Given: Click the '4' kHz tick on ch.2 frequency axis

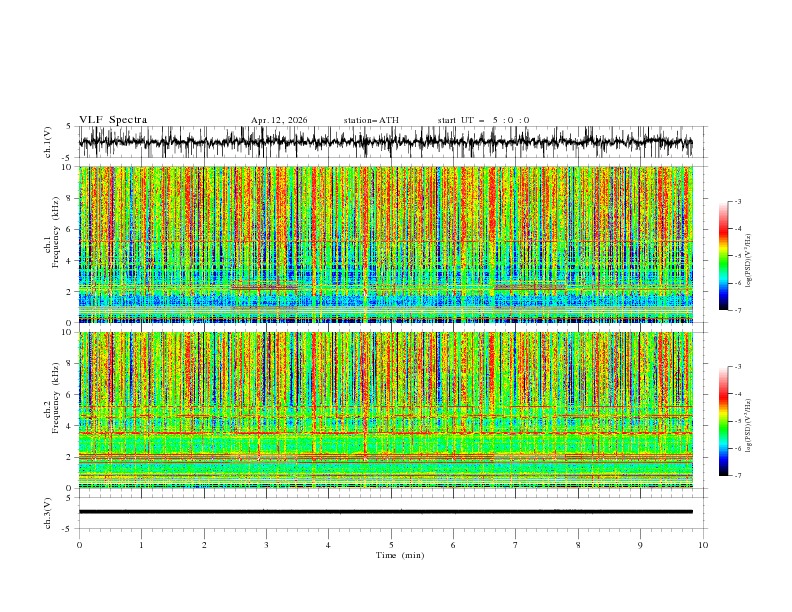Looking at the screenshot, I should tap(70, 426).
